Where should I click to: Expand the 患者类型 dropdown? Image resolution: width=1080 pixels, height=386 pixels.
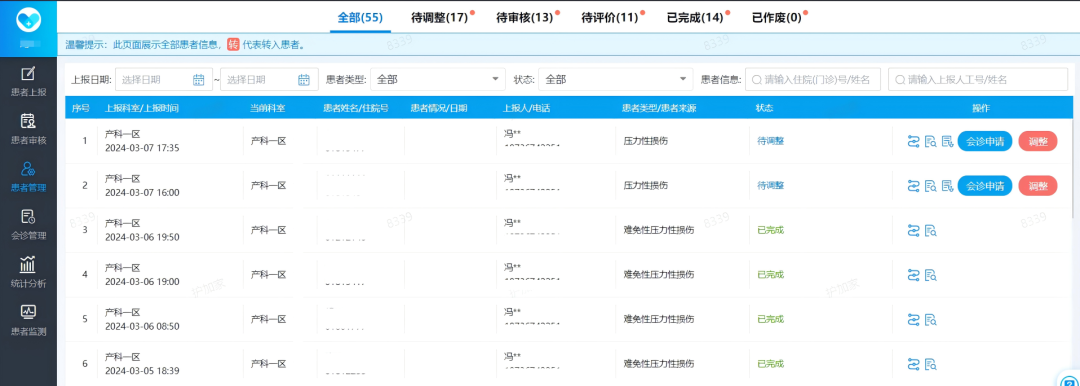pyautogui.click(x=438, y=79)
